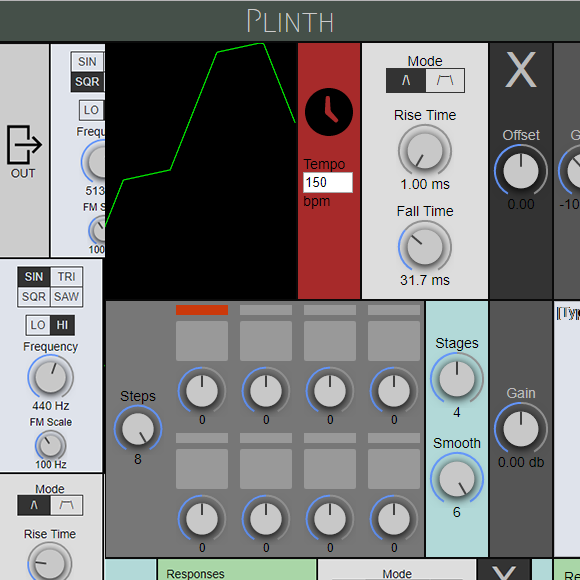This screenshot has height=580, width=580.
Task: Click sequencer step 1 pad under red indicator
Action: 202,341
